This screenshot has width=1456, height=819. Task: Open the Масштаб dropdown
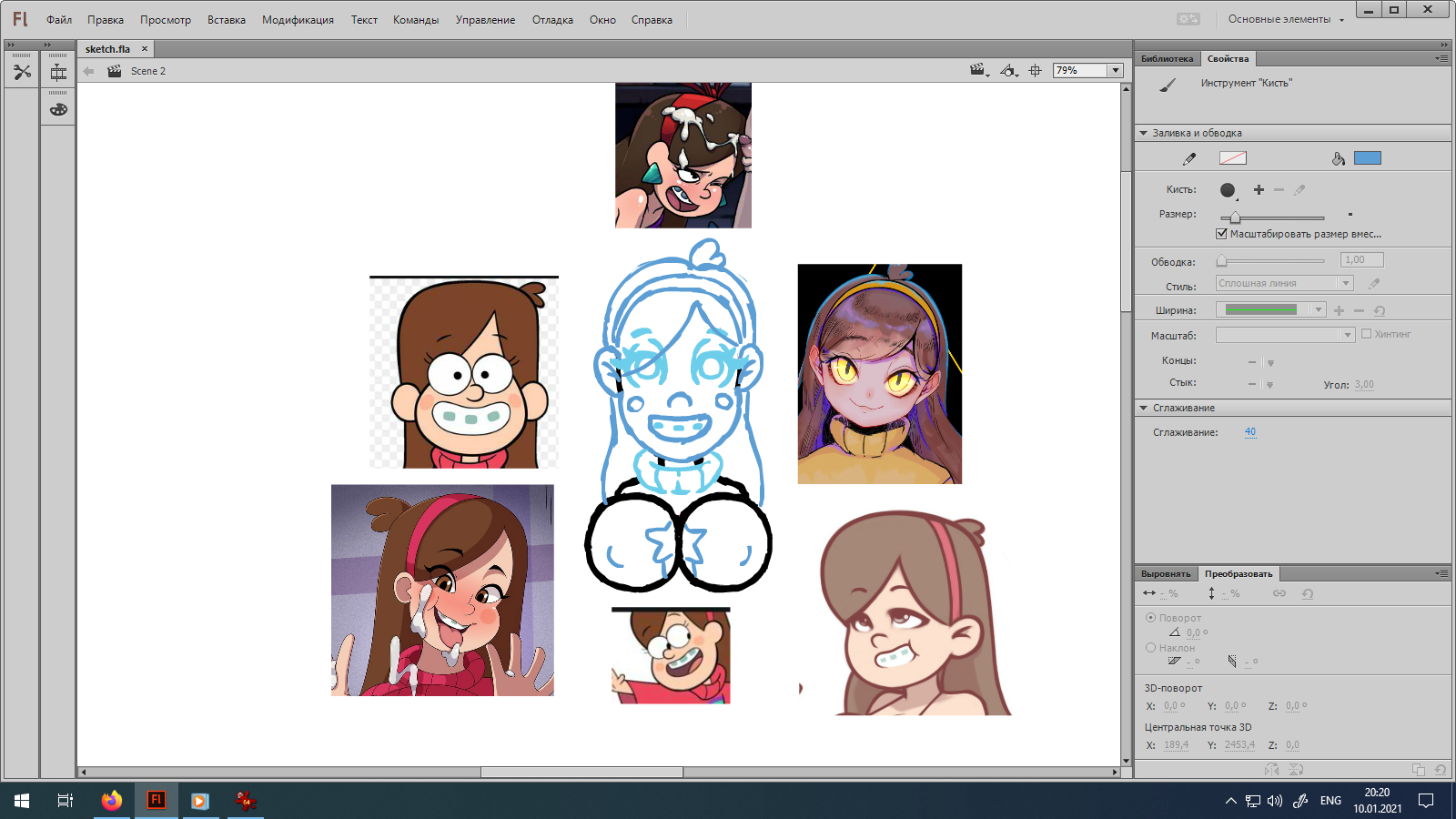pos(1286,336)
